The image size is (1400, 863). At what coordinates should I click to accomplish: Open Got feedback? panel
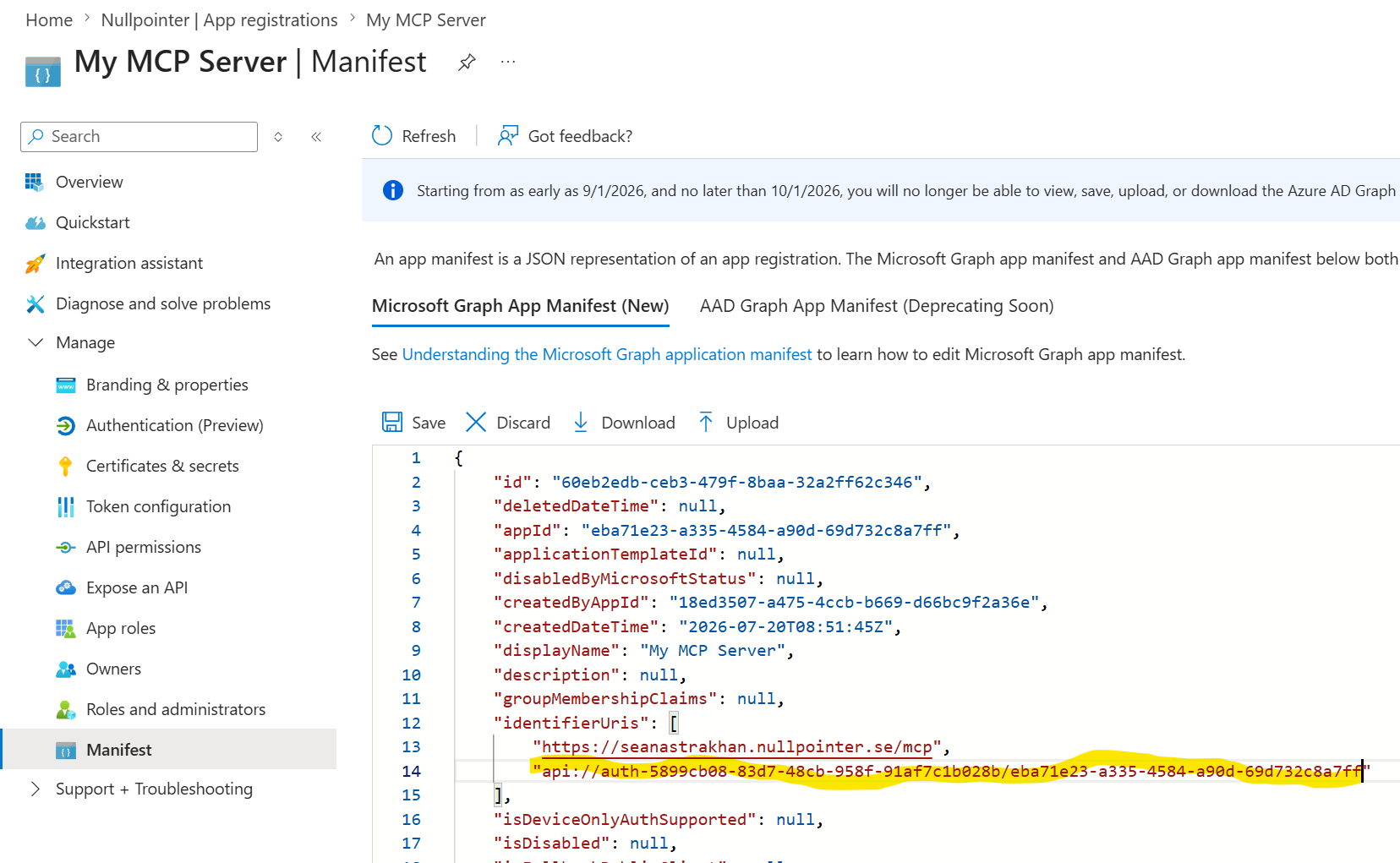(565, 136)
